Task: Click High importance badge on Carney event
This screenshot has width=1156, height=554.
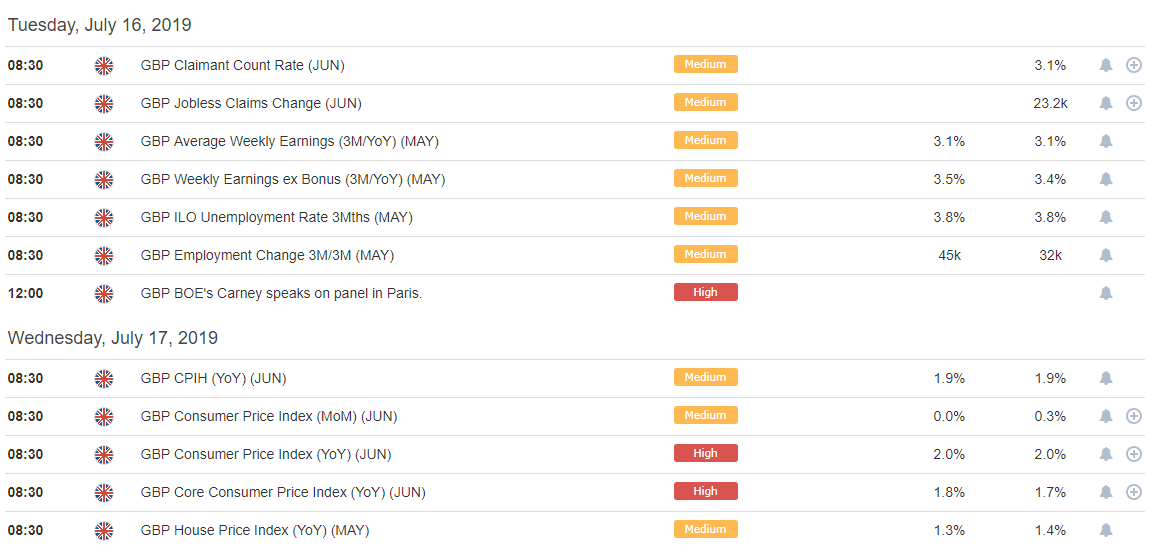Action: pyautogui.click(x=706, y=292)
